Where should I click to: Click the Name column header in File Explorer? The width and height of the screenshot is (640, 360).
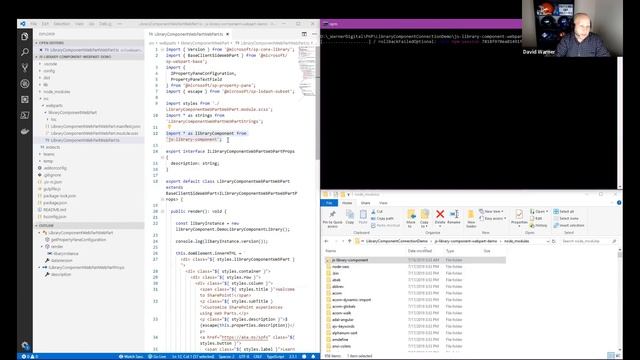(x=331, y=251)
